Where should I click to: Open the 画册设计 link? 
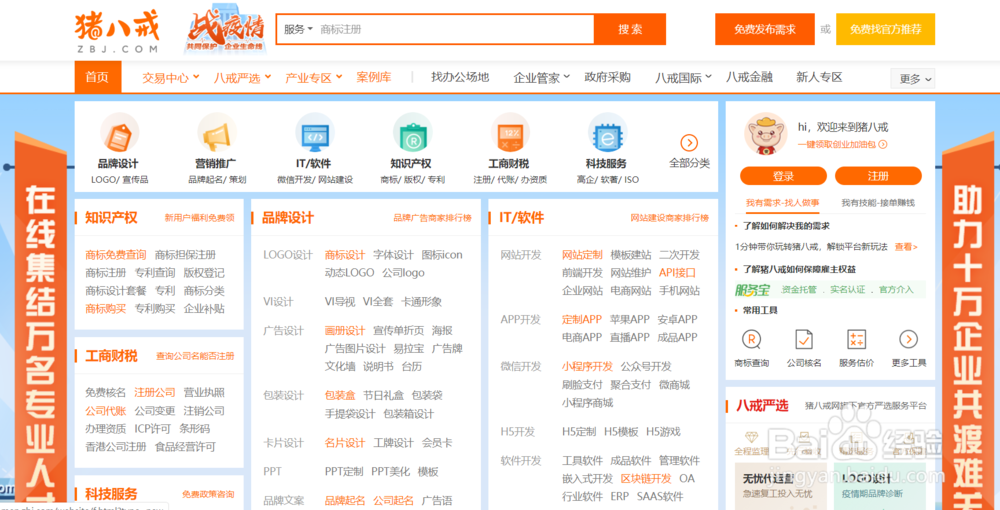[345, 330]
